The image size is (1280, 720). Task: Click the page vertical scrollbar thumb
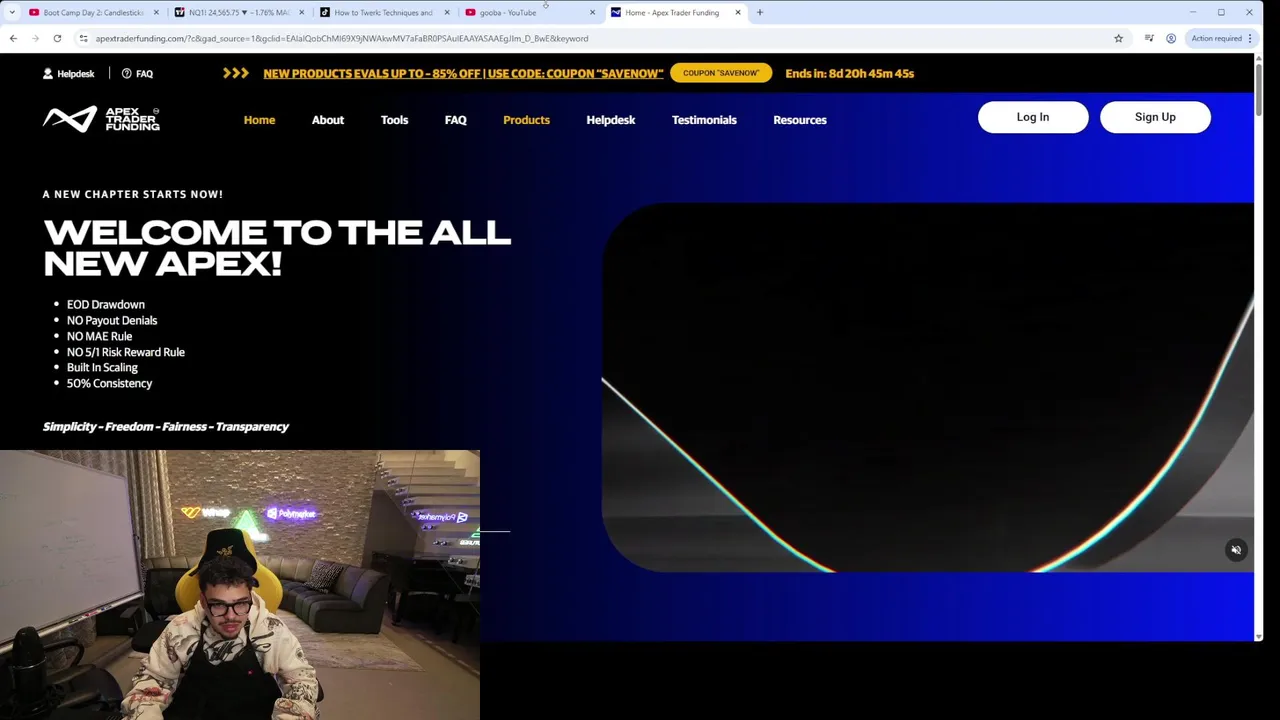1258,88
